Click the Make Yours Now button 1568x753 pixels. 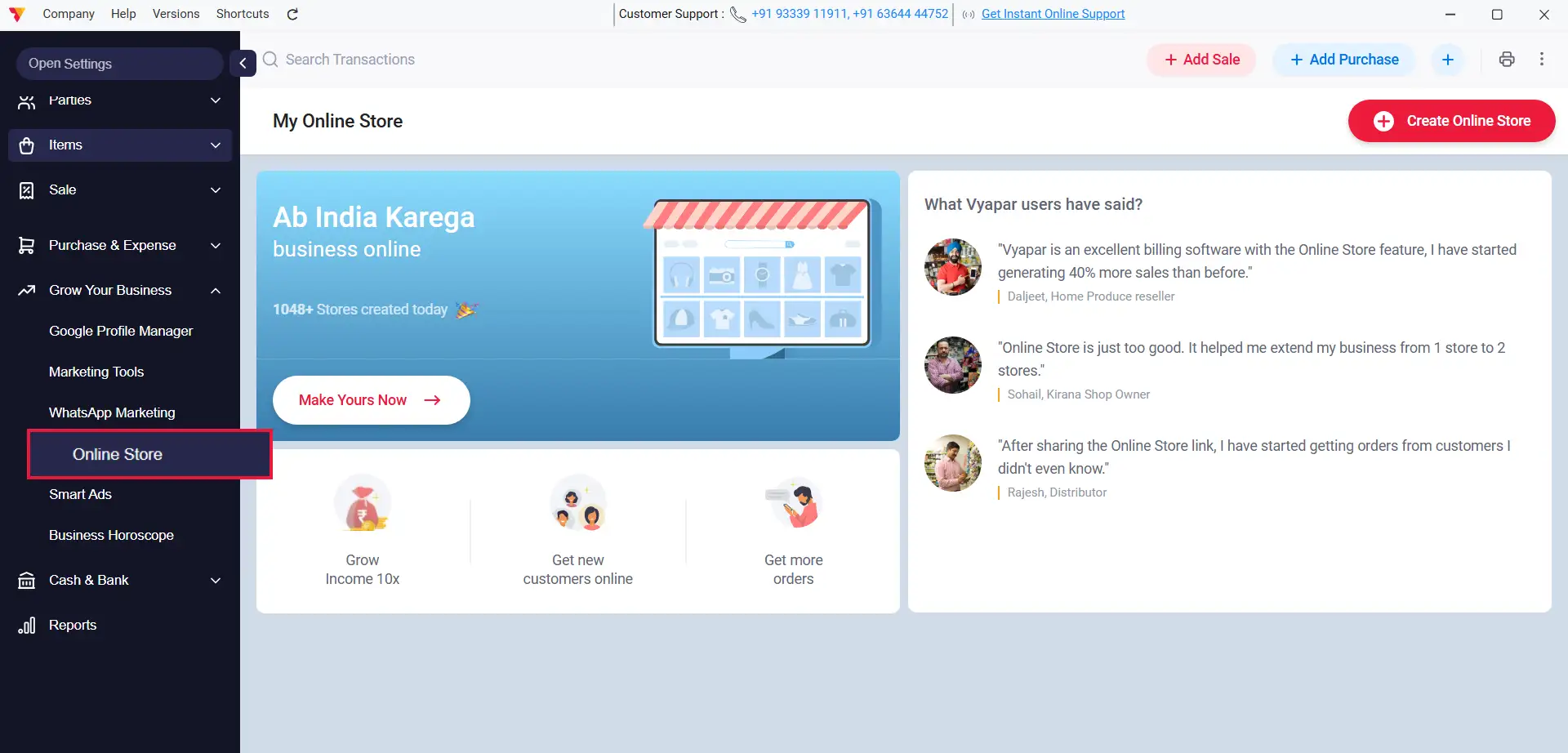click(371, 400)
